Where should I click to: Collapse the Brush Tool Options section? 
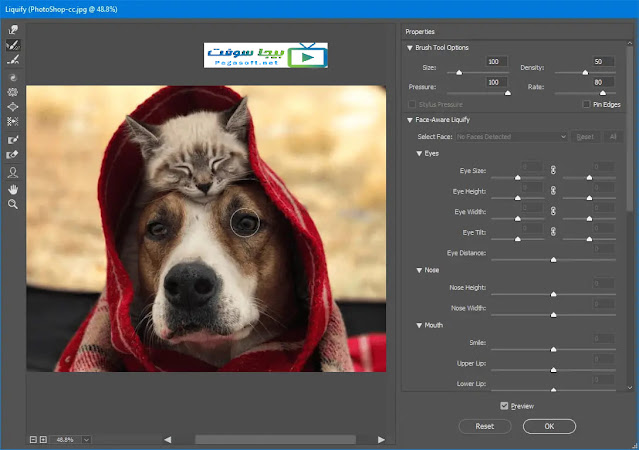409,47
